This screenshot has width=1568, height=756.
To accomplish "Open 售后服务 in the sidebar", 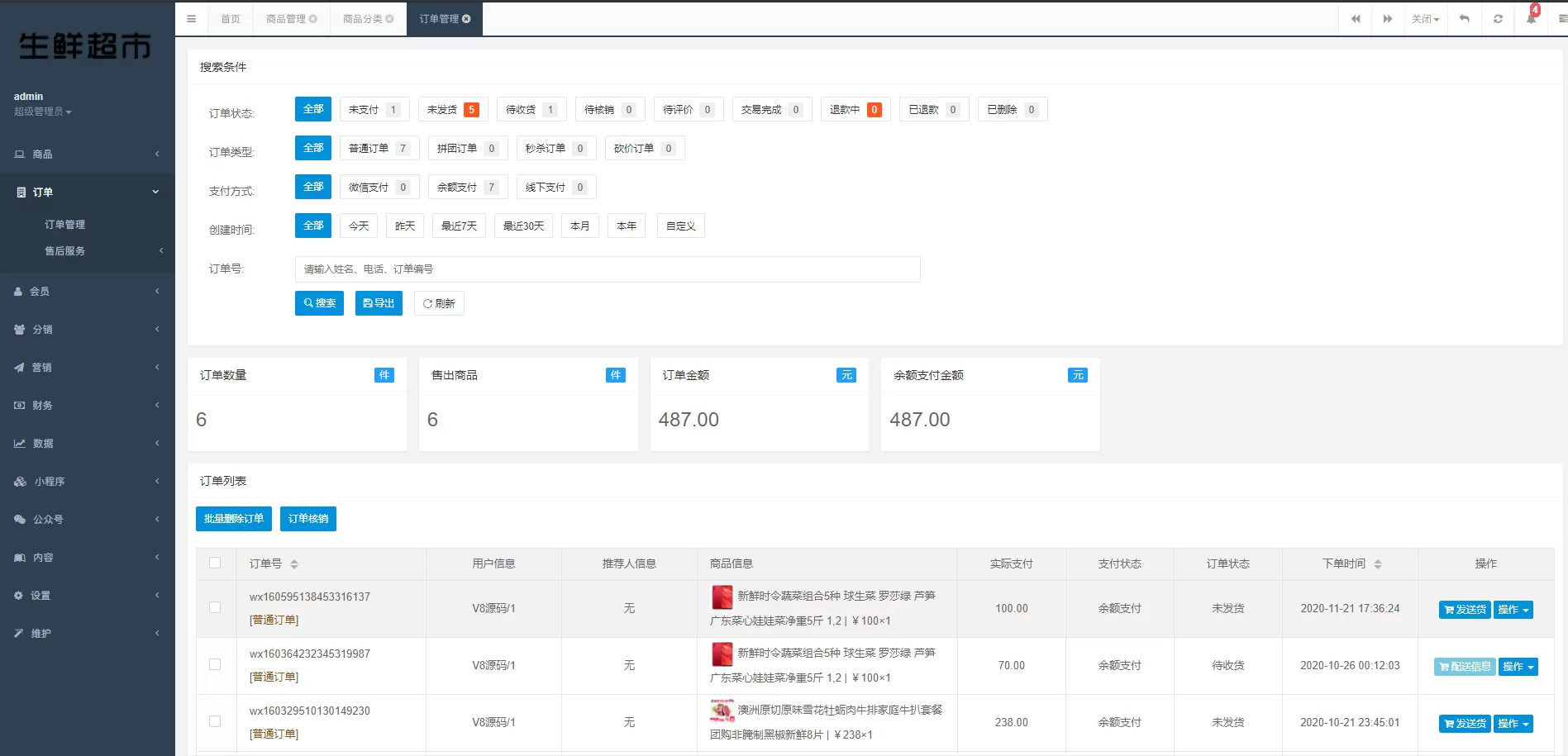I will coord(65,251).
